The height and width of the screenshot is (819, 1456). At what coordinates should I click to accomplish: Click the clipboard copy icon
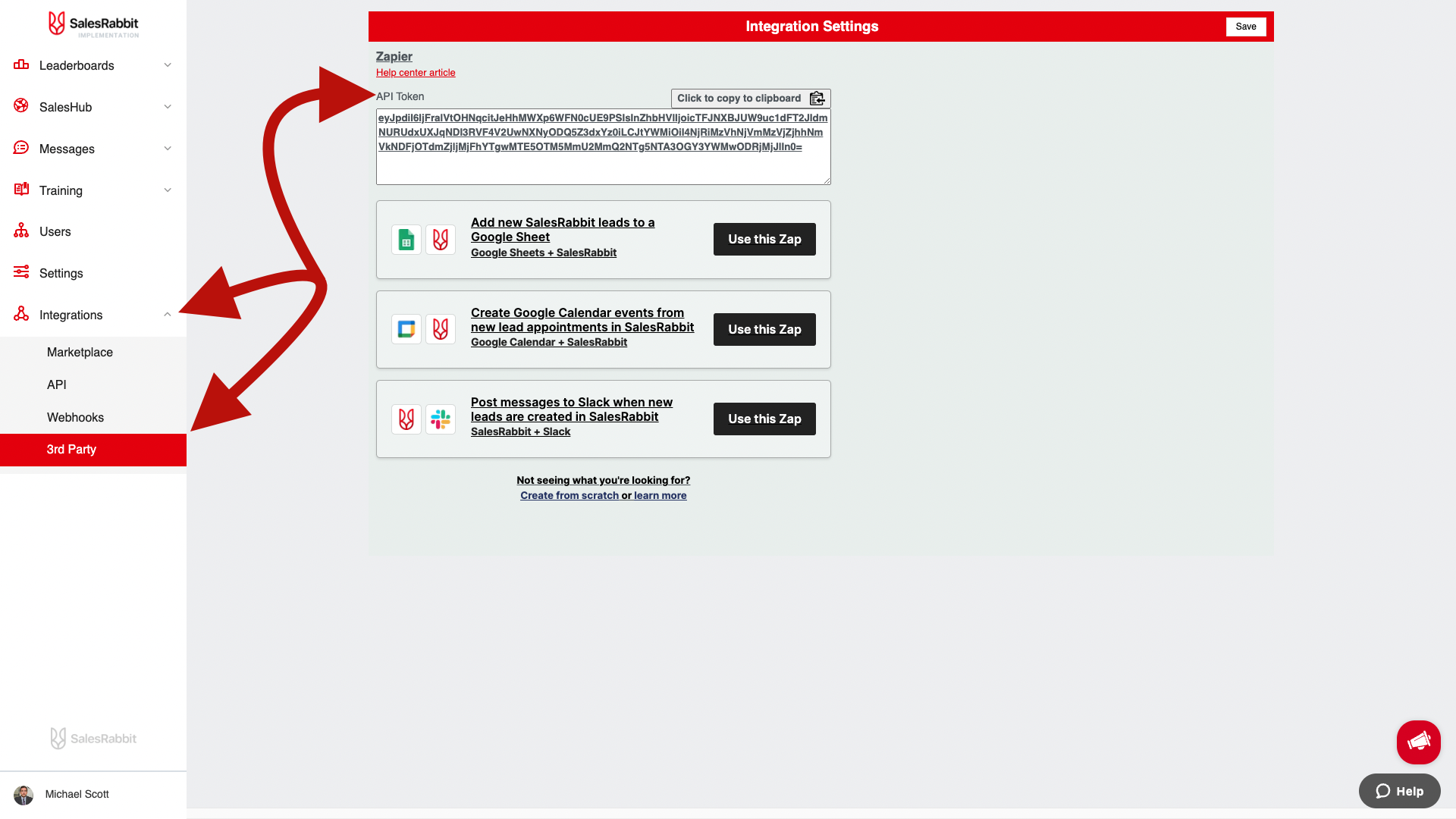pos(817,99)
